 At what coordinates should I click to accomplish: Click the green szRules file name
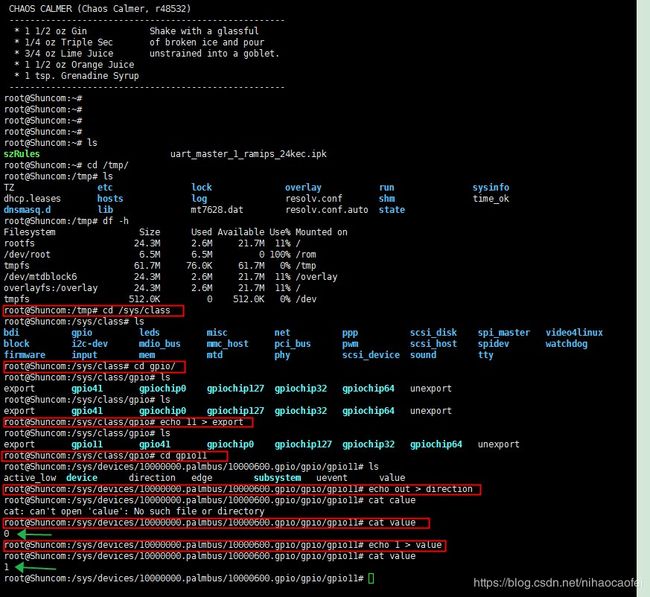(x=22, y=154)
